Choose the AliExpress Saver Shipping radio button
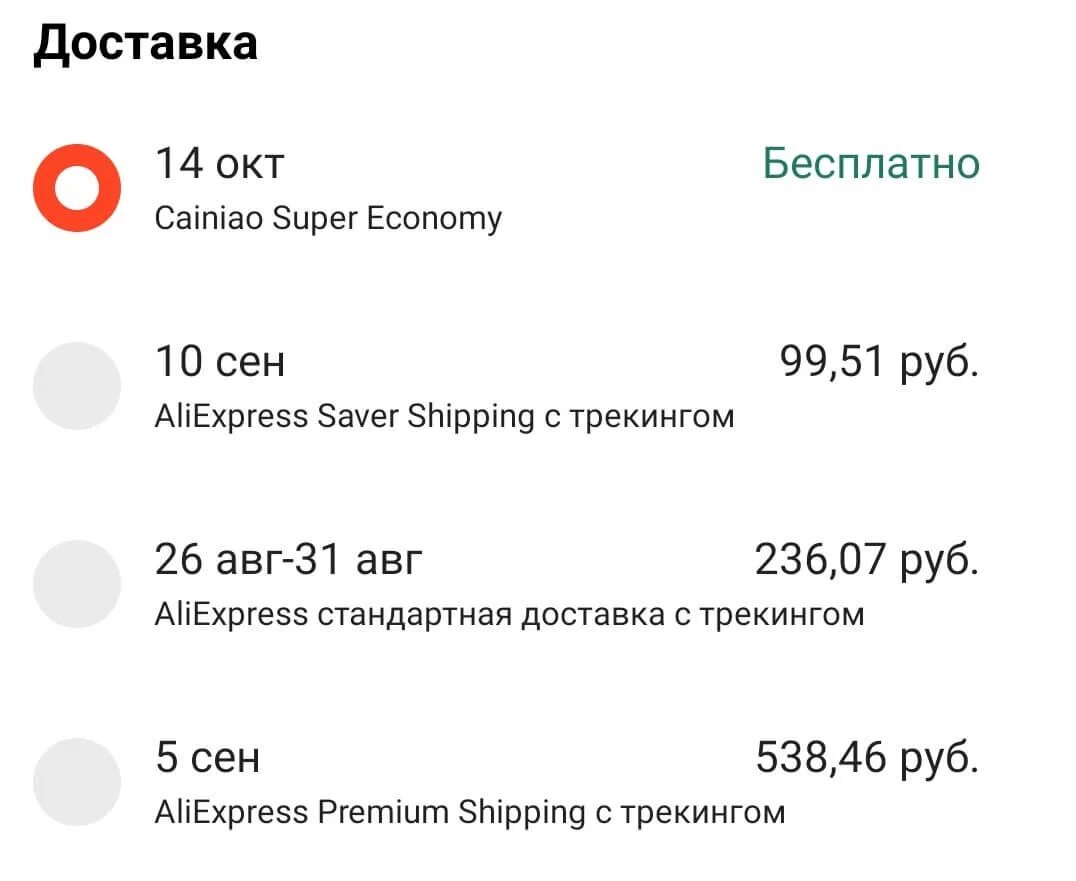 pyautogui.click(x=77, y=386)
